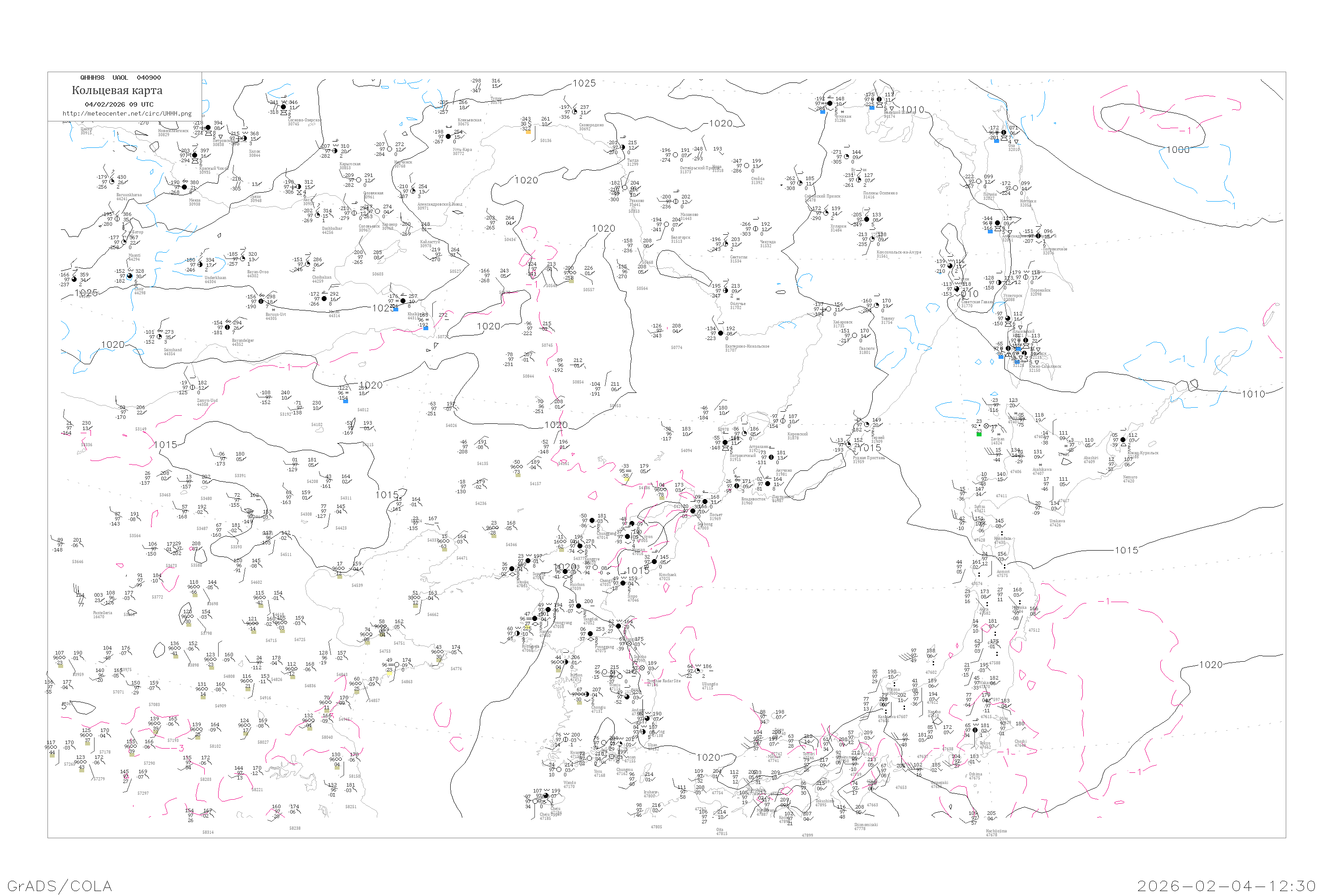Select the 04/02/2026 09 UTC date text
The width and height of the screenshot is (1344, 896).
119,104
